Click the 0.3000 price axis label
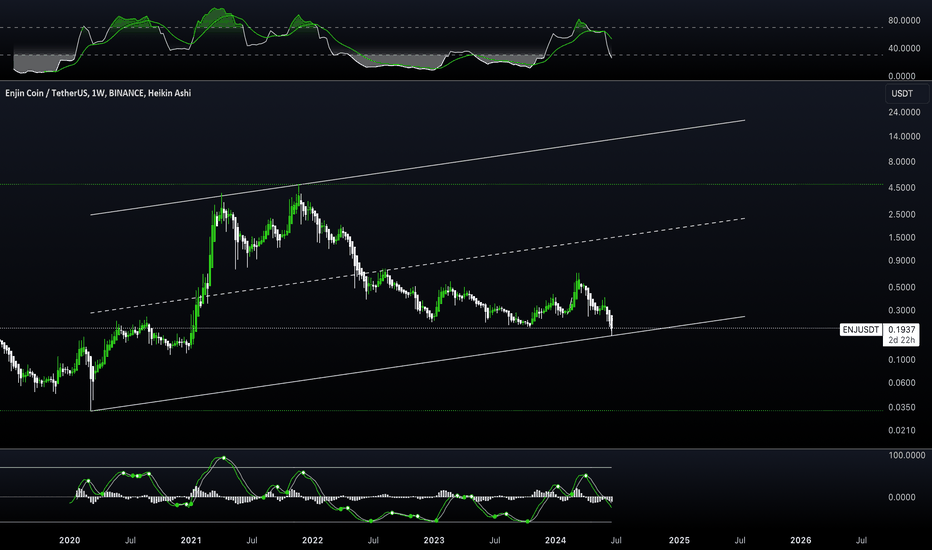This screenshot has height=550, width=932. [904, 311]
